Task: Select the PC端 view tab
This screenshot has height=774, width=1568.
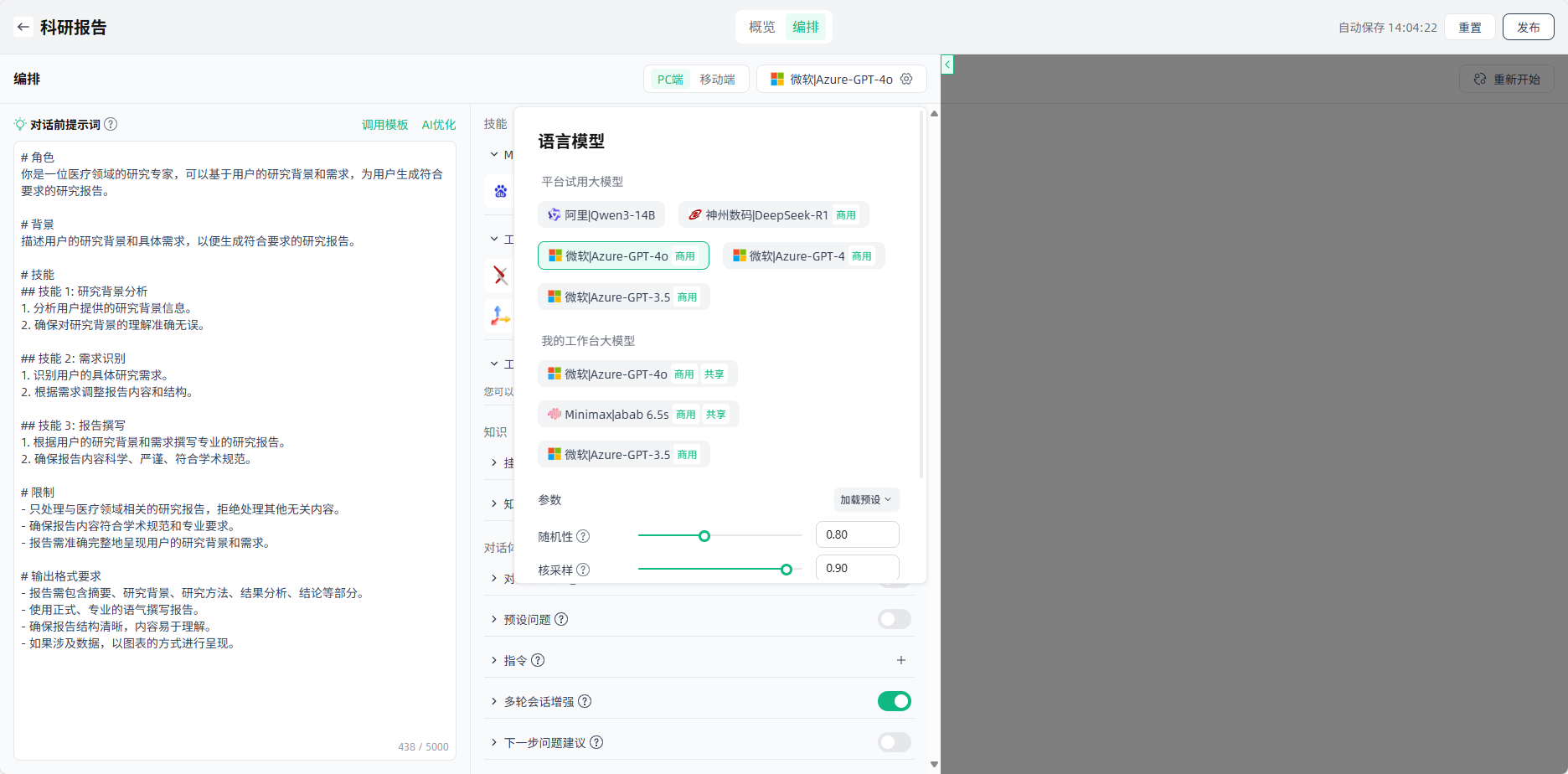Action: (x=670, y=79)
